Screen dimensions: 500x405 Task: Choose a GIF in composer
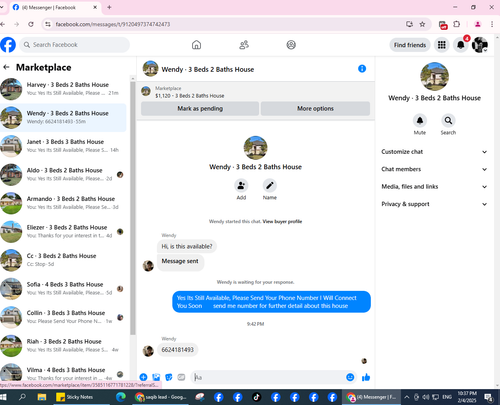[181, 377]
